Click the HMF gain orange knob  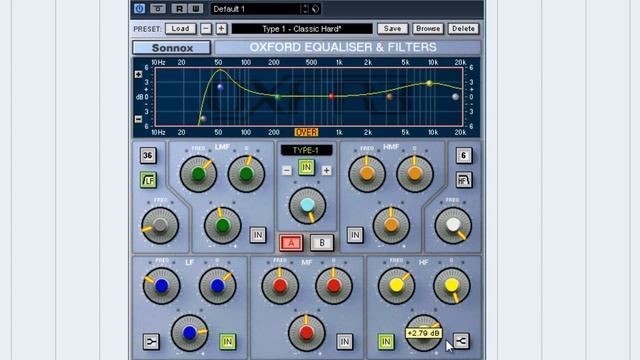click(391, 225)
